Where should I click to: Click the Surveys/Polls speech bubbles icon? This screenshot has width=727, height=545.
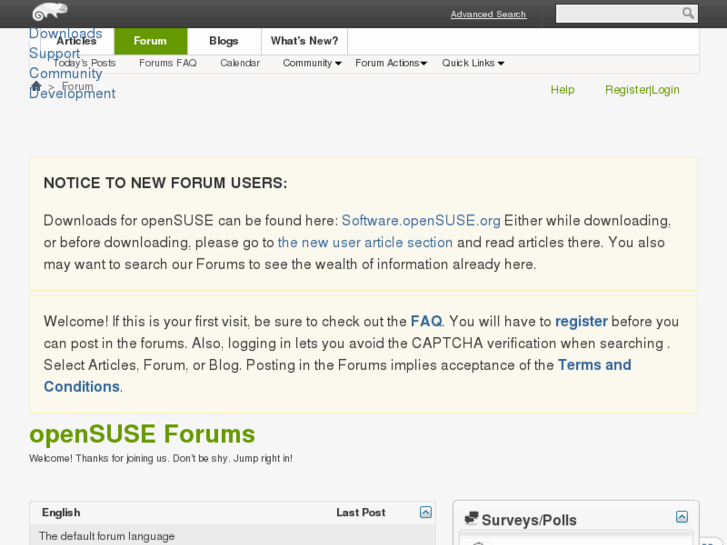pos(471,518)
